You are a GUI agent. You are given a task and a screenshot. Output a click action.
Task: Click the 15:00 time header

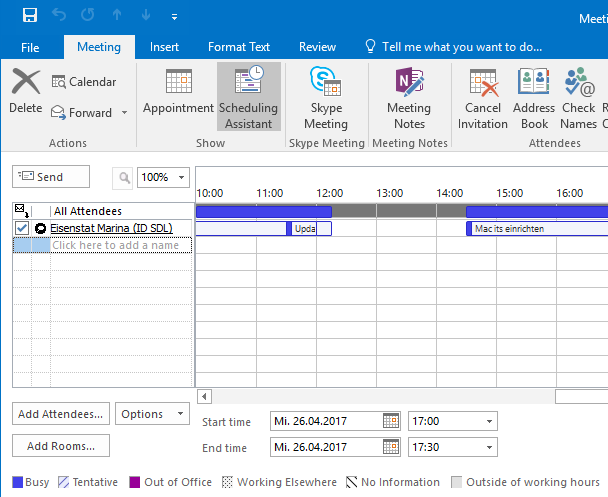pyautogui.click(x=510, y=193)
